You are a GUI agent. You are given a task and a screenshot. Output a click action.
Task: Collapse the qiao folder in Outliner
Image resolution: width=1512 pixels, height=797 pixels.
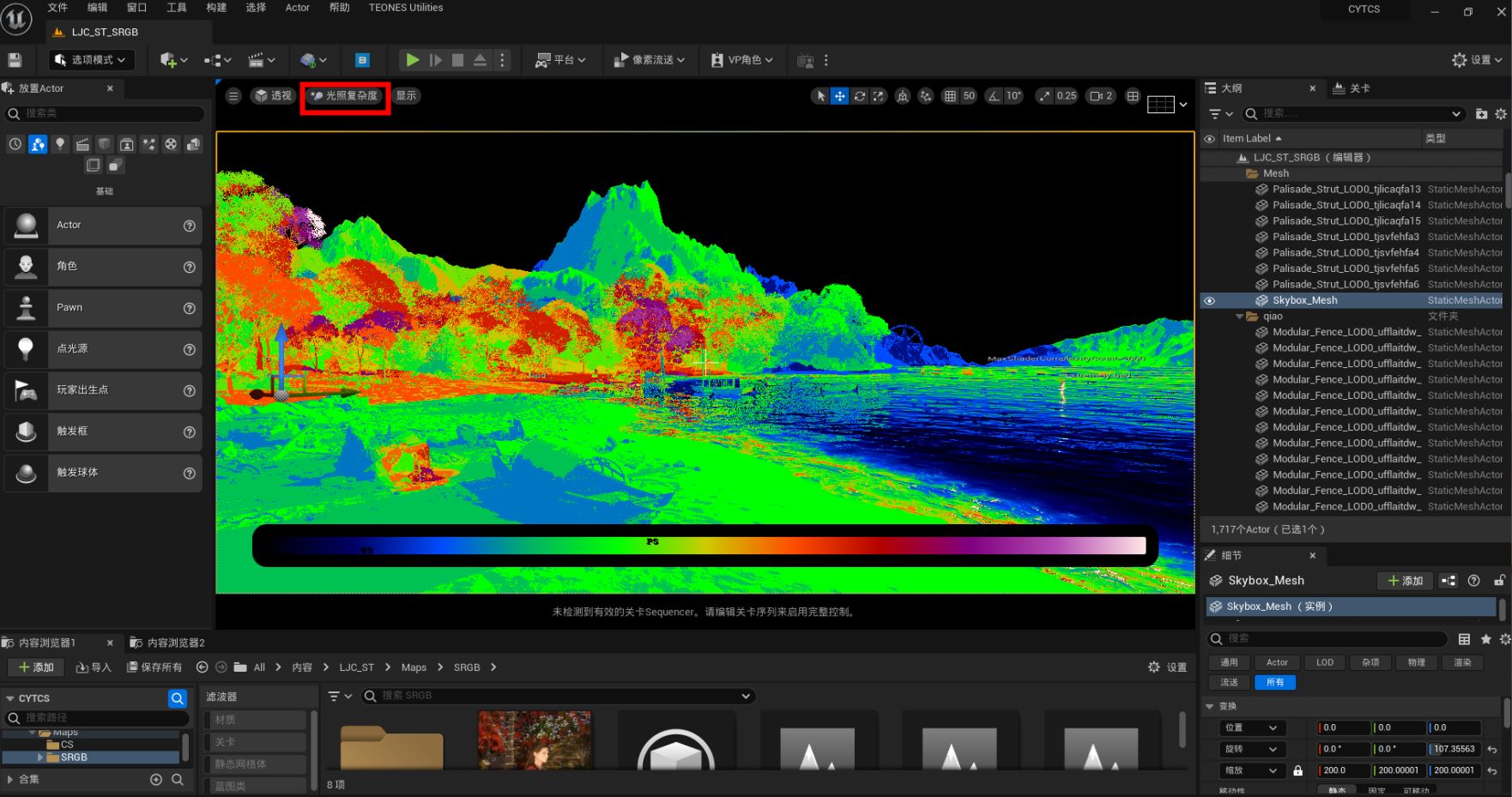point(1239,317)
